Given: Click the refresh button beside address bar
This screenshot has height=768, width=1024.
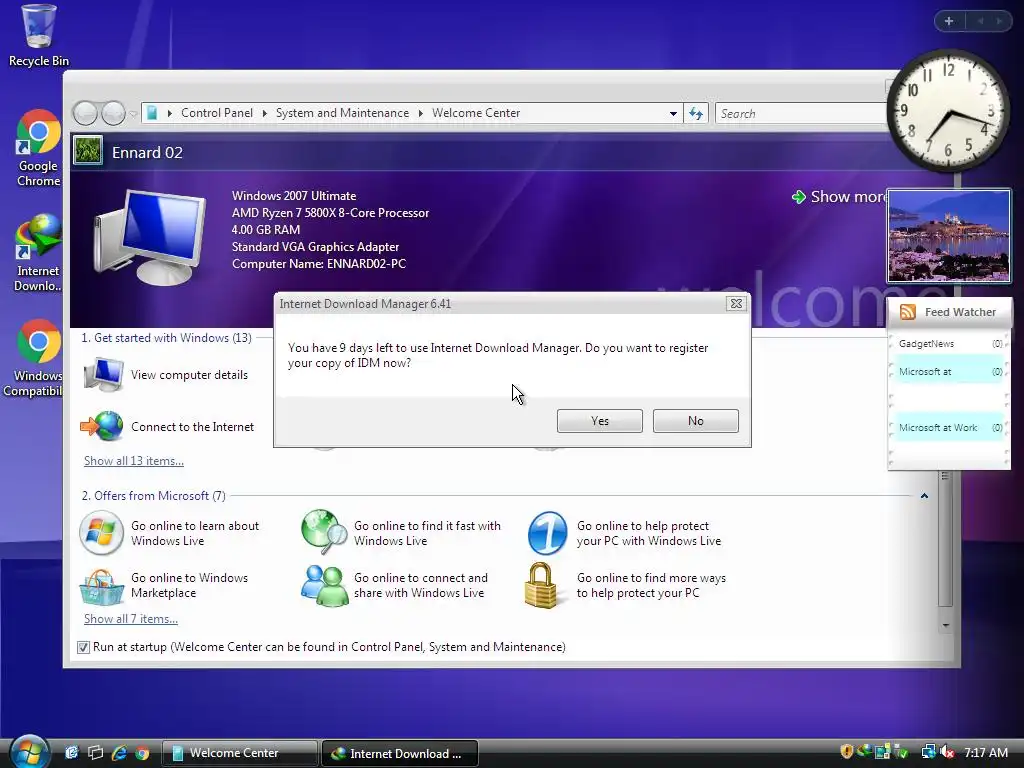Looking at the screenshot, I should pos(696,114).
